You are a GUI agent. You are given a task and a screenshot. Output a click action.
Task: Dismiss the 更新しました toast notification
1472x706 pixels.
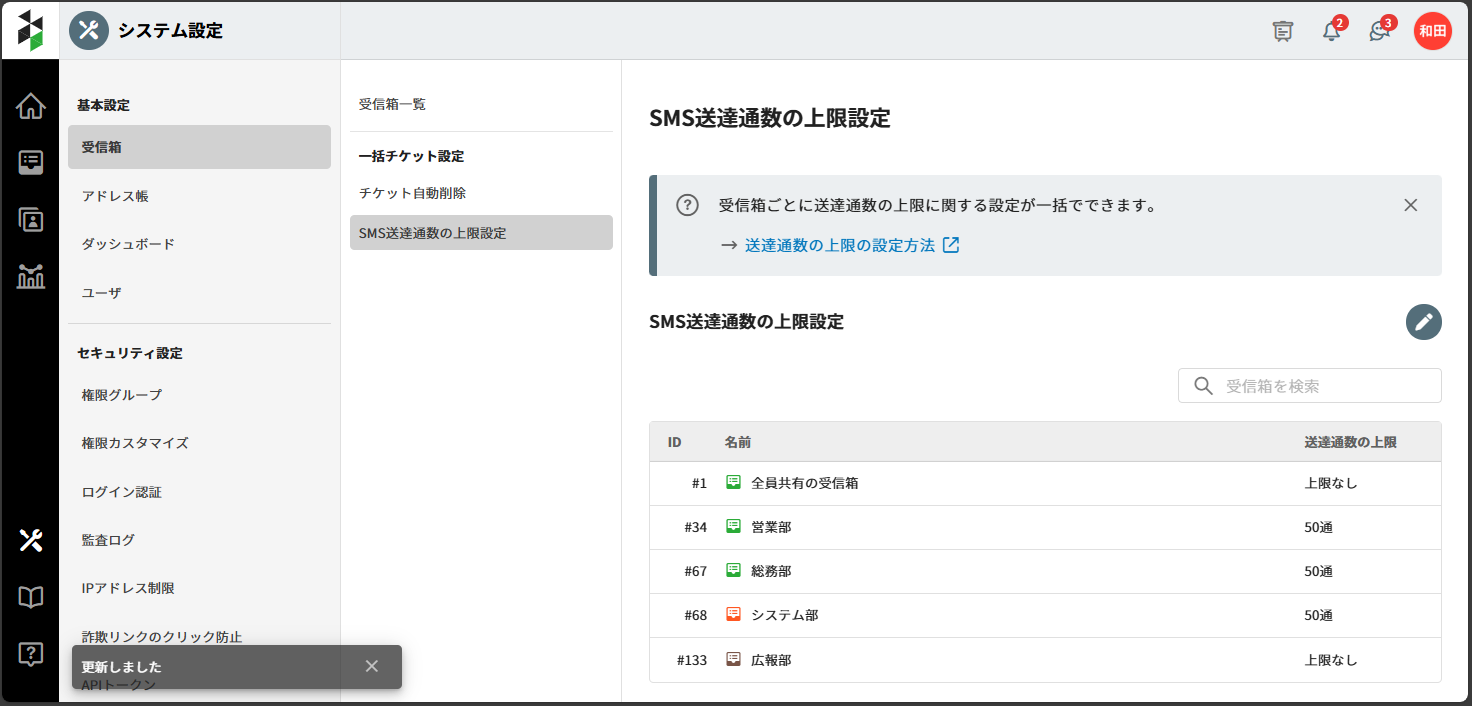click(372, 666)
